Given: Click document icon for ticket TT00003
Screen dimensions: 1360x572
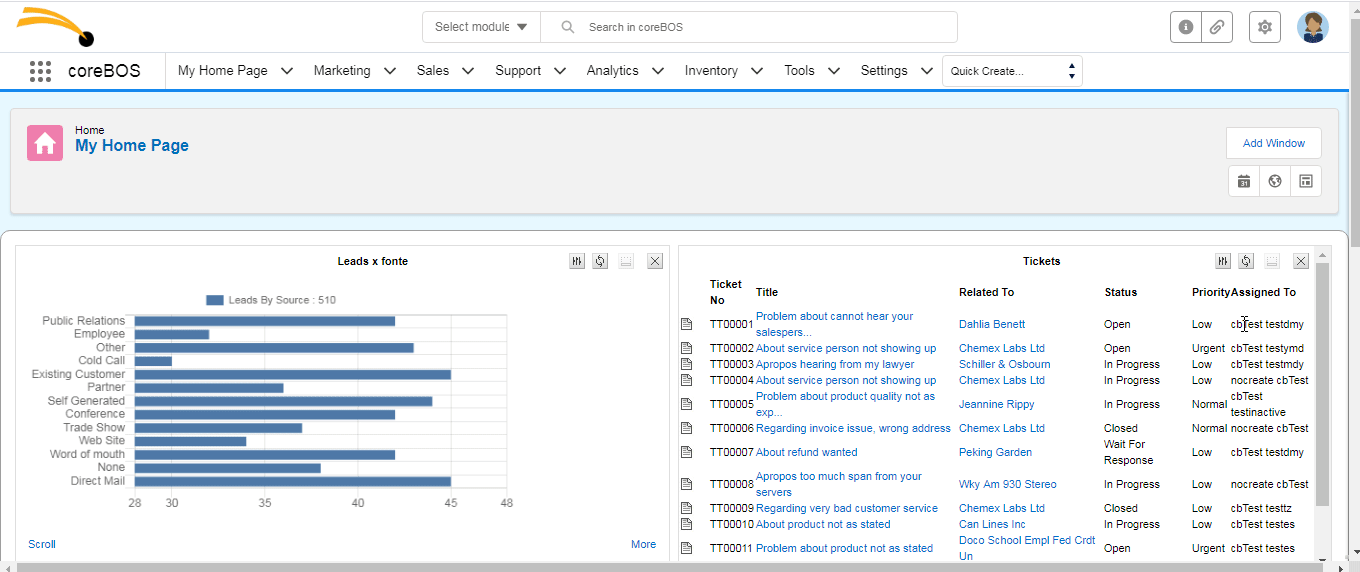Looking at the screenshot, I should (686, 364).
